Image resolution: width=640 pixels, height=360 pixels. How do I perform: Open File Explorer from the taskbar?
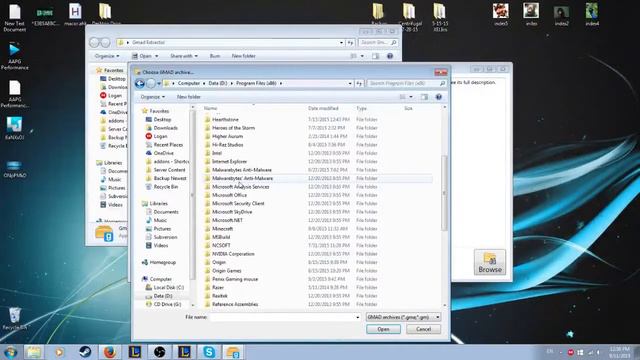[x=34, y=352]
